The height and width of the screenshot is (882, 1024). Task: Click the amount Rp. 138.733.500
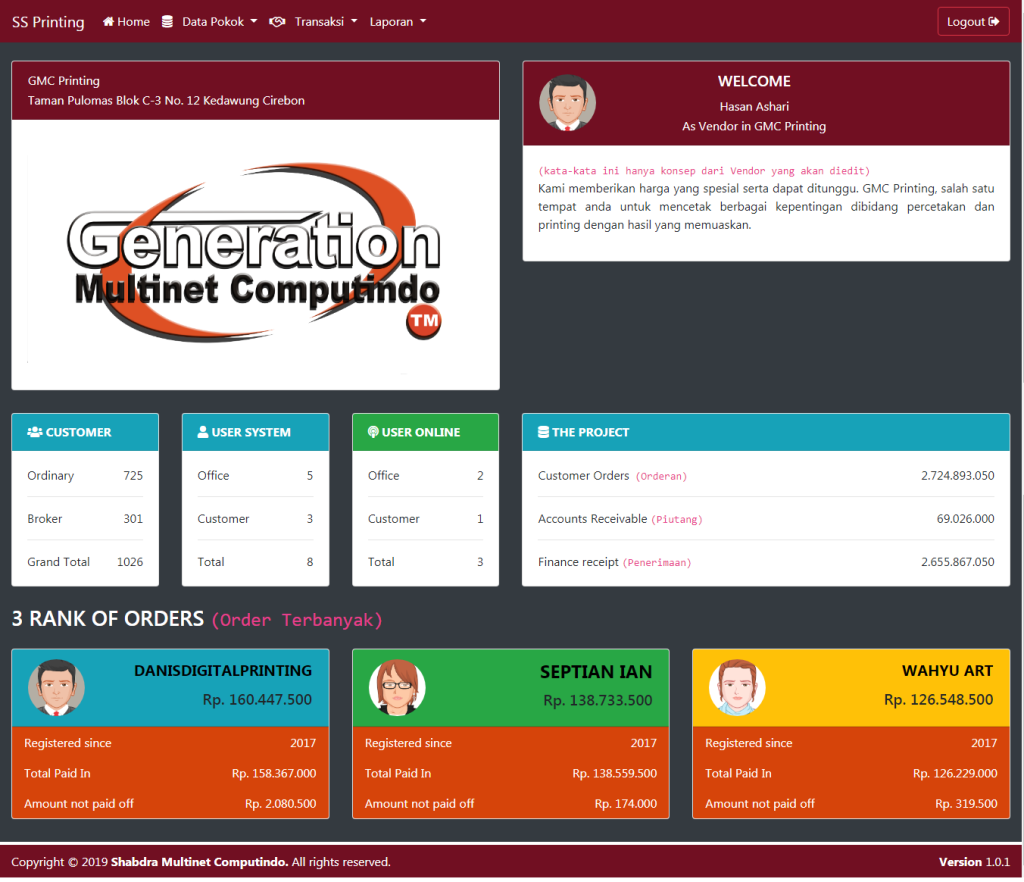tap(598, 700)
